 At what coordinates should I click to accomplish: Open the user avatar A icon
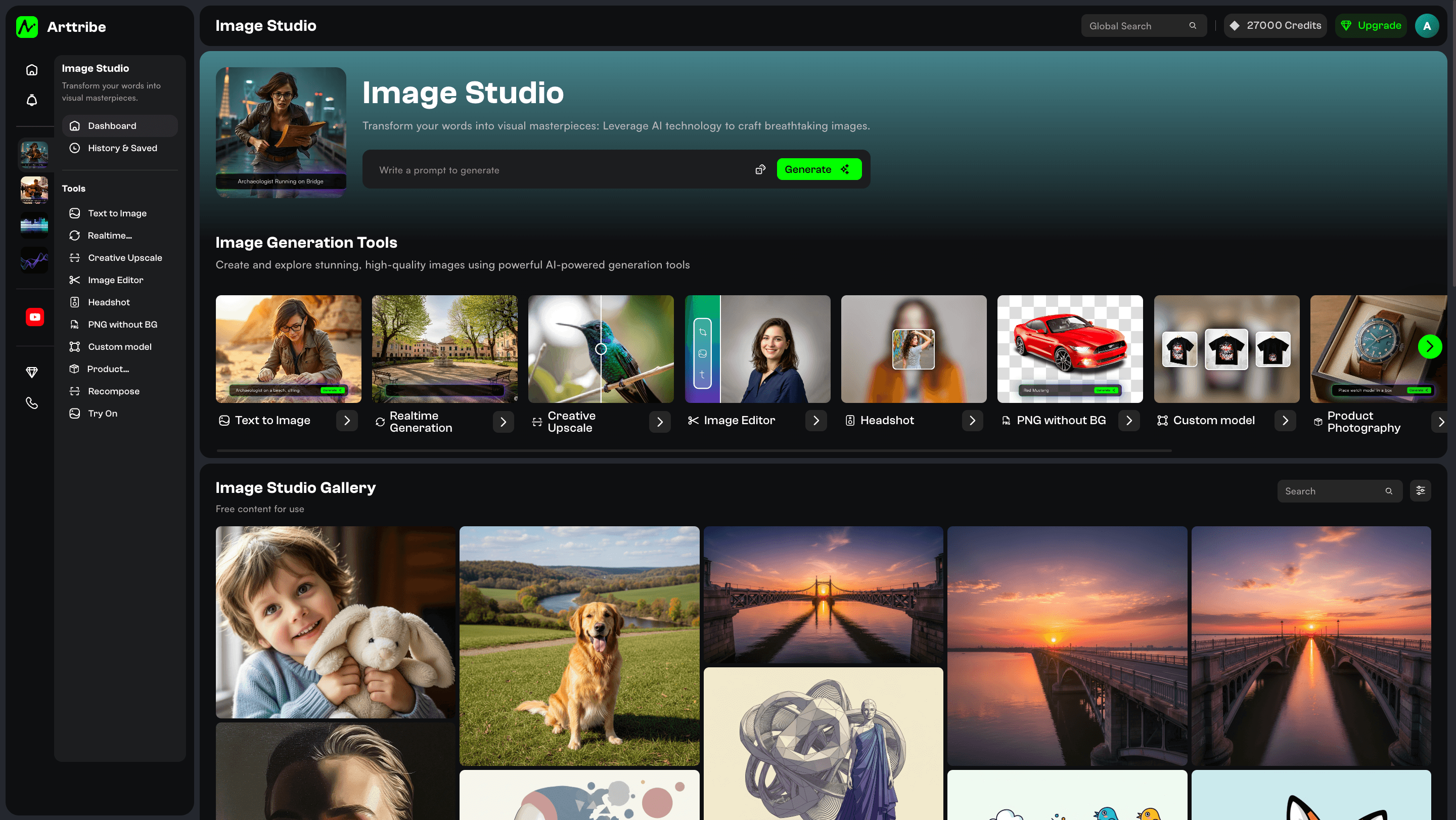[1427, 25]
